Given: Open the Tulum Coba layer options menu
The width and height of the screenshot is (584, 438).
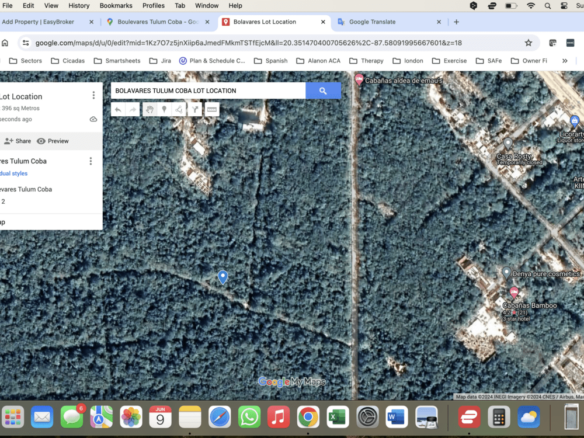Looking at the screenshot, I should [91, 161].
